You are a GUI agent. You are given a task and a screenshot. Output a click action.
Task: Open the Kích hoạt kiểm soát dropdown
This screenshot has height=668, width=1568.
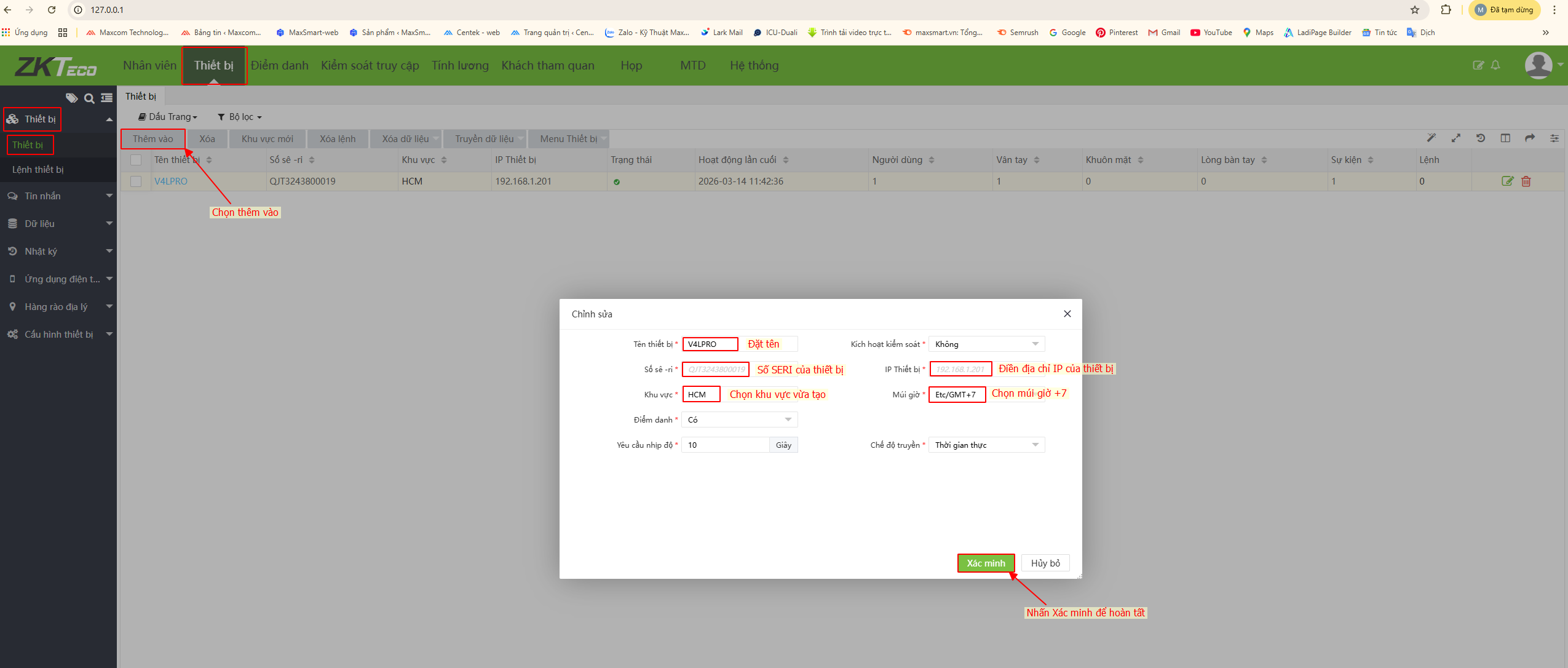[x=986, y=344]
